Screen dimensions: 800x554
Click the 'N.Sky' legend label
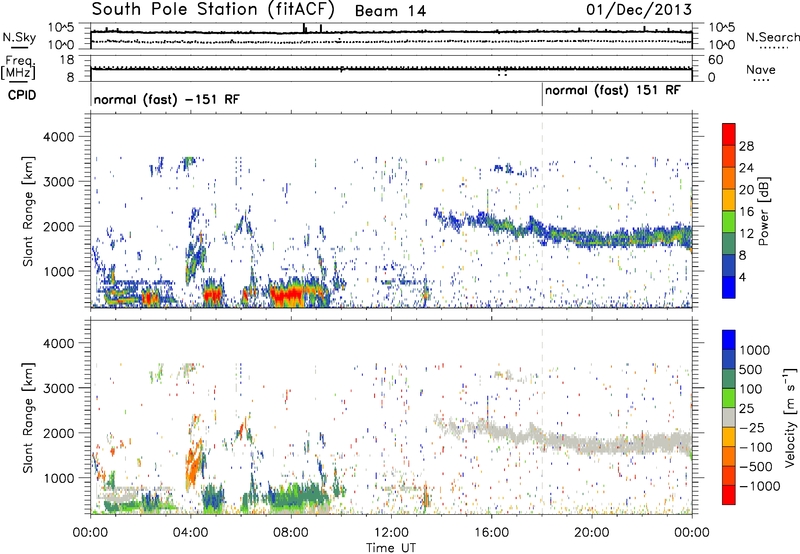[x=19, y=37]
